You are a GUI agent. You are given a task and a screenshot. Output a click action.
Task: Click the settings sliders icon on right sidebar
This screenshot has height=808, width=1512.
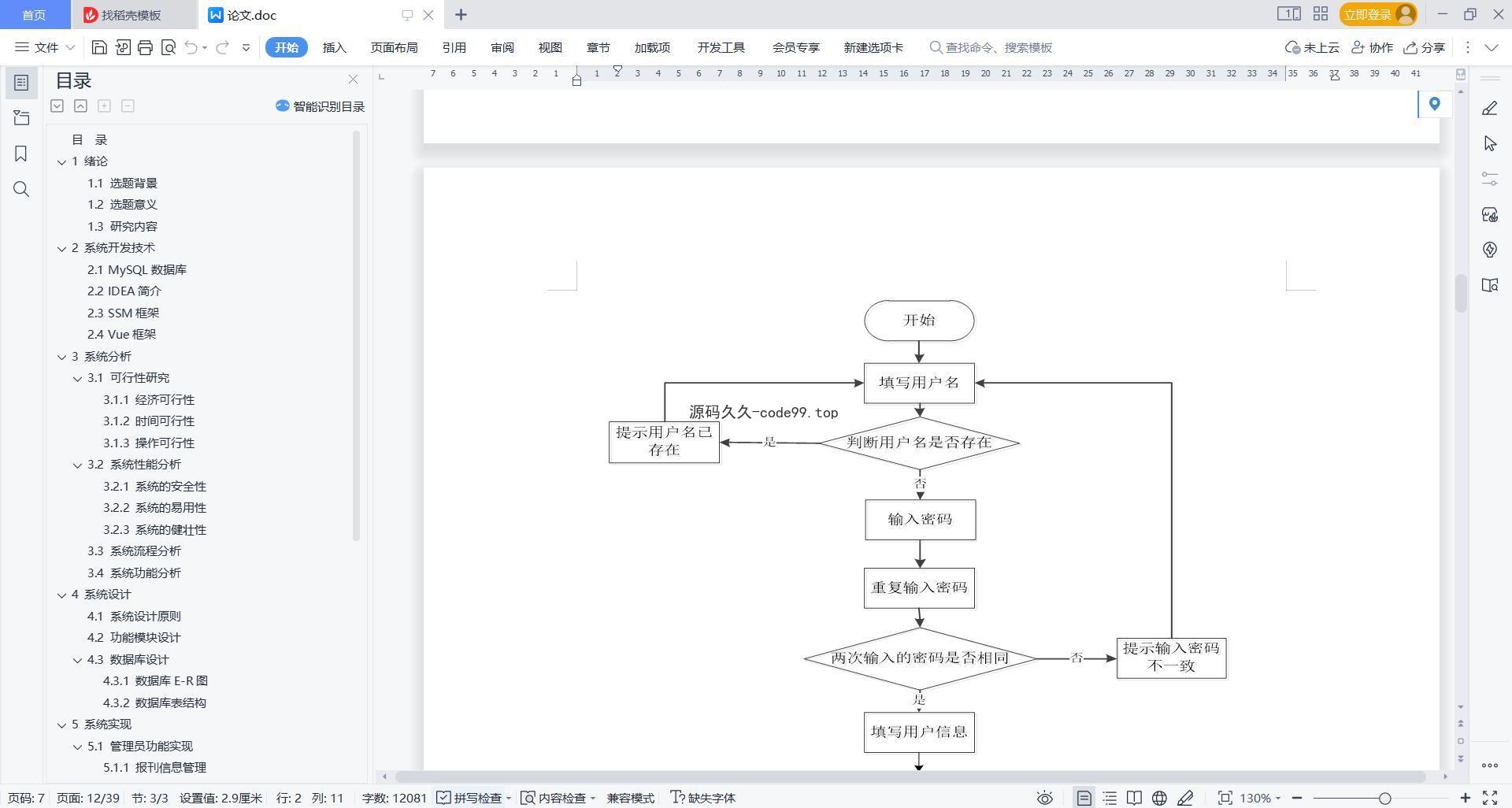pyautogui.click(x=1489, y=179)
